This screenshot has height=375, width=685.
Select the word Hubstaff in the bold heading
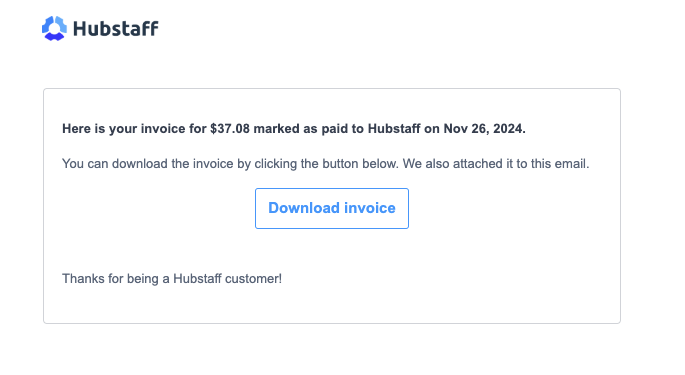click(x=394, y=128)
